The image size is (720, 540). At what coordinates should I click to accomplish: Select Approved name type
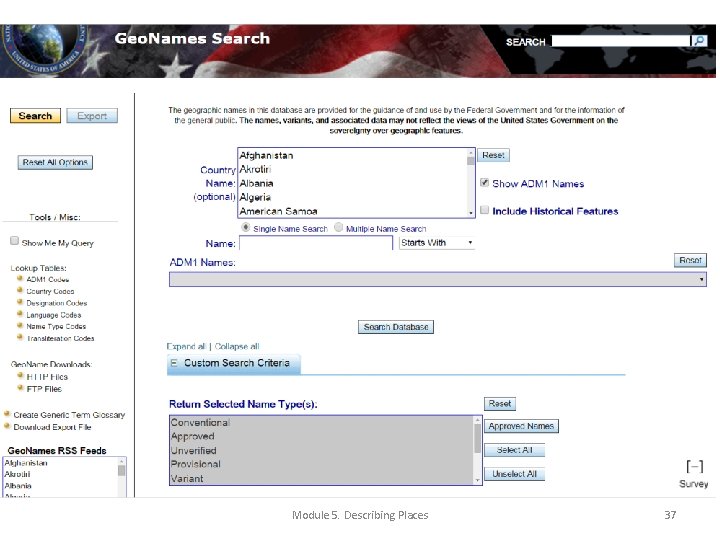(321, 436)
